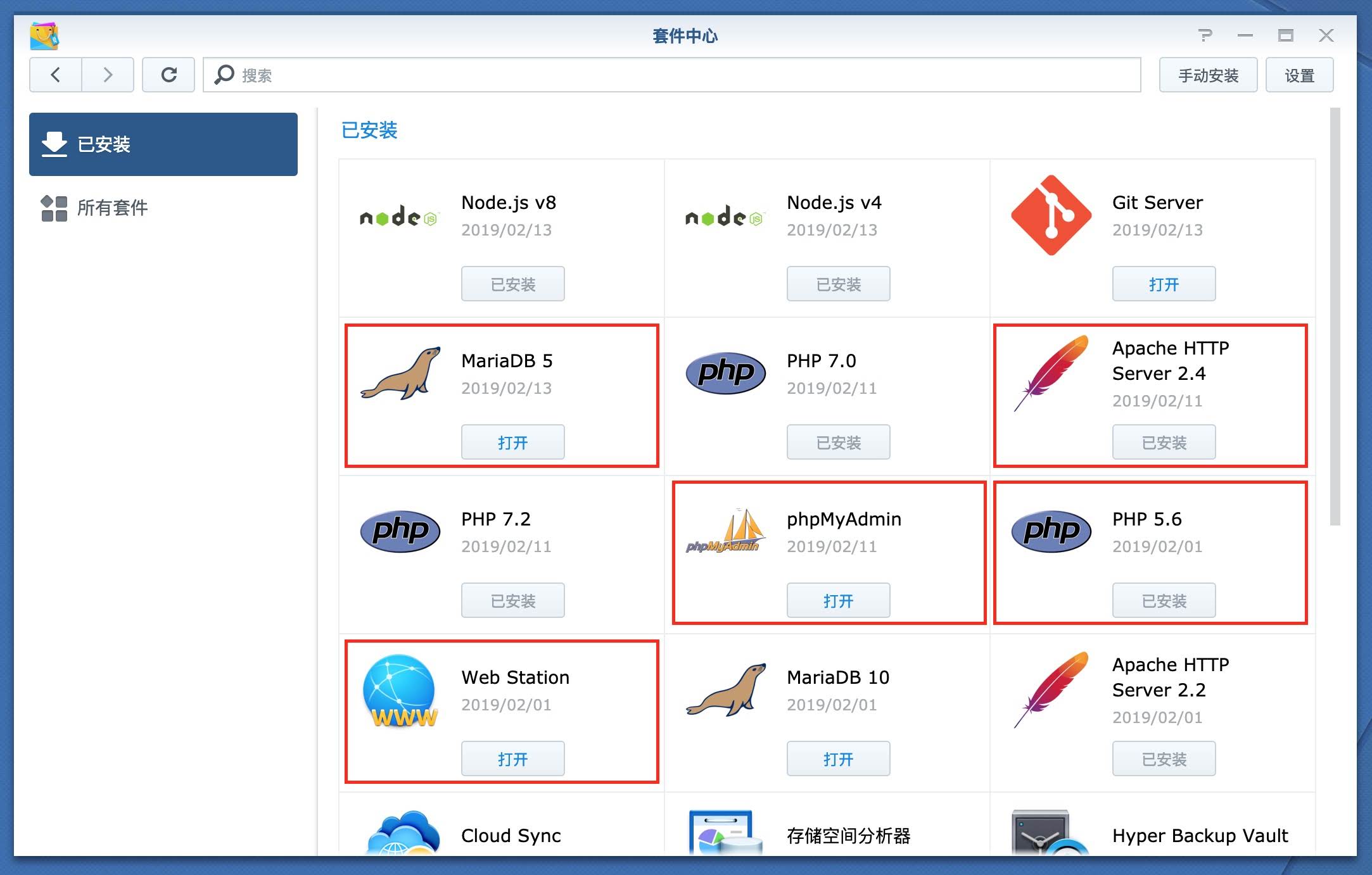
Task: Select the MariaDB 10 package title
Action: coord(838,677)
